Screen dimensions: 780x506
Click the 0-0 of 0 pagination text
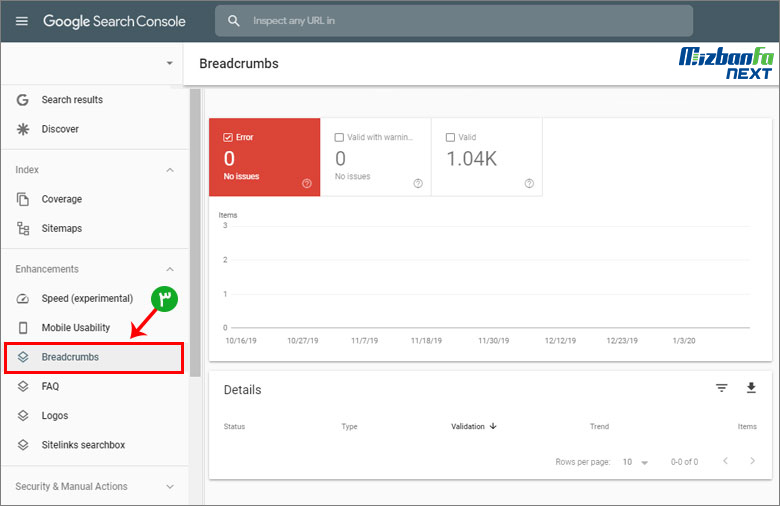[684, 462]
